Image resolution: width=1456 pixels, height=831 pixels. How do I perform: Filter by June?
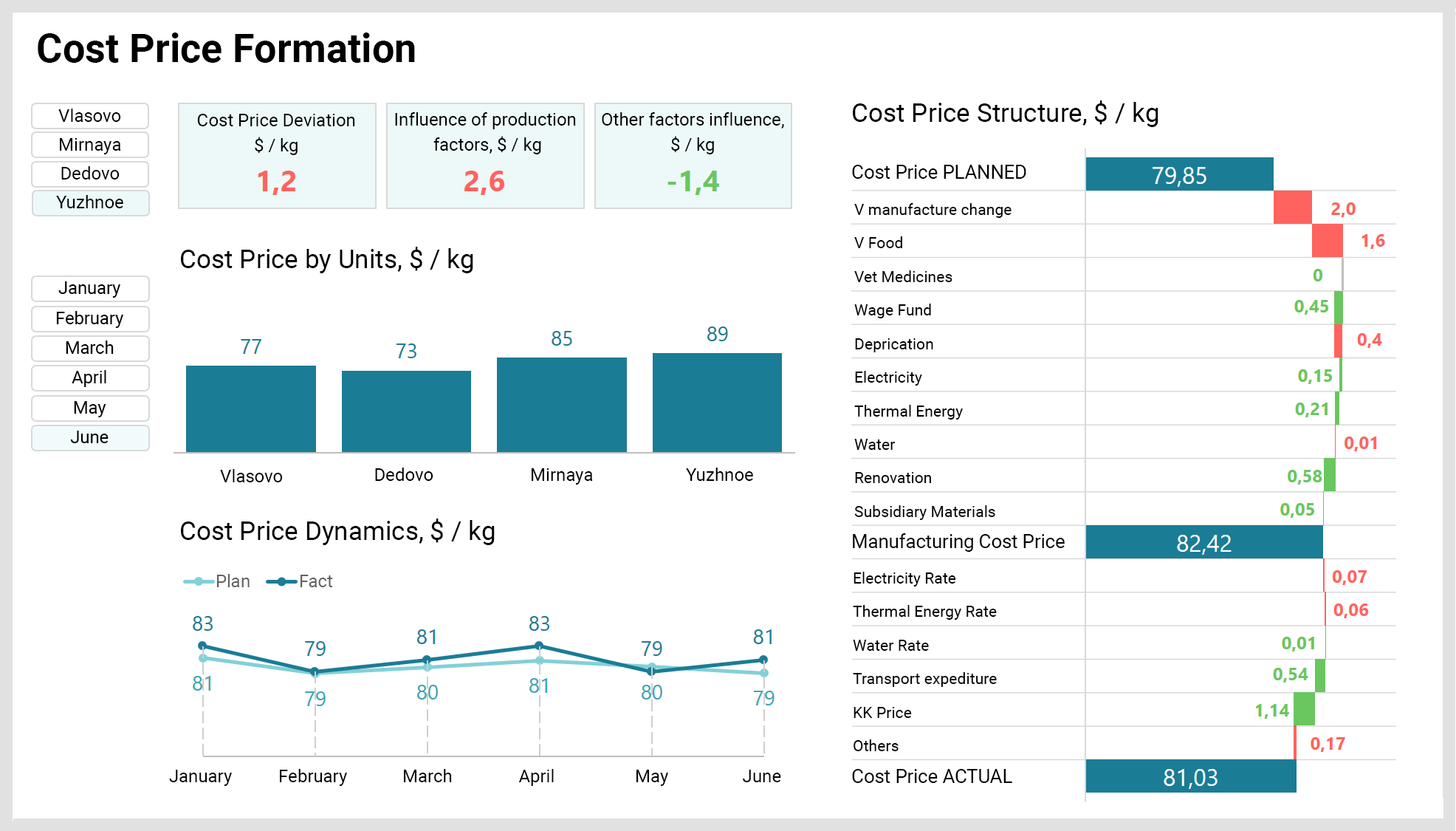pyautogui.click(x=90, y=437)
